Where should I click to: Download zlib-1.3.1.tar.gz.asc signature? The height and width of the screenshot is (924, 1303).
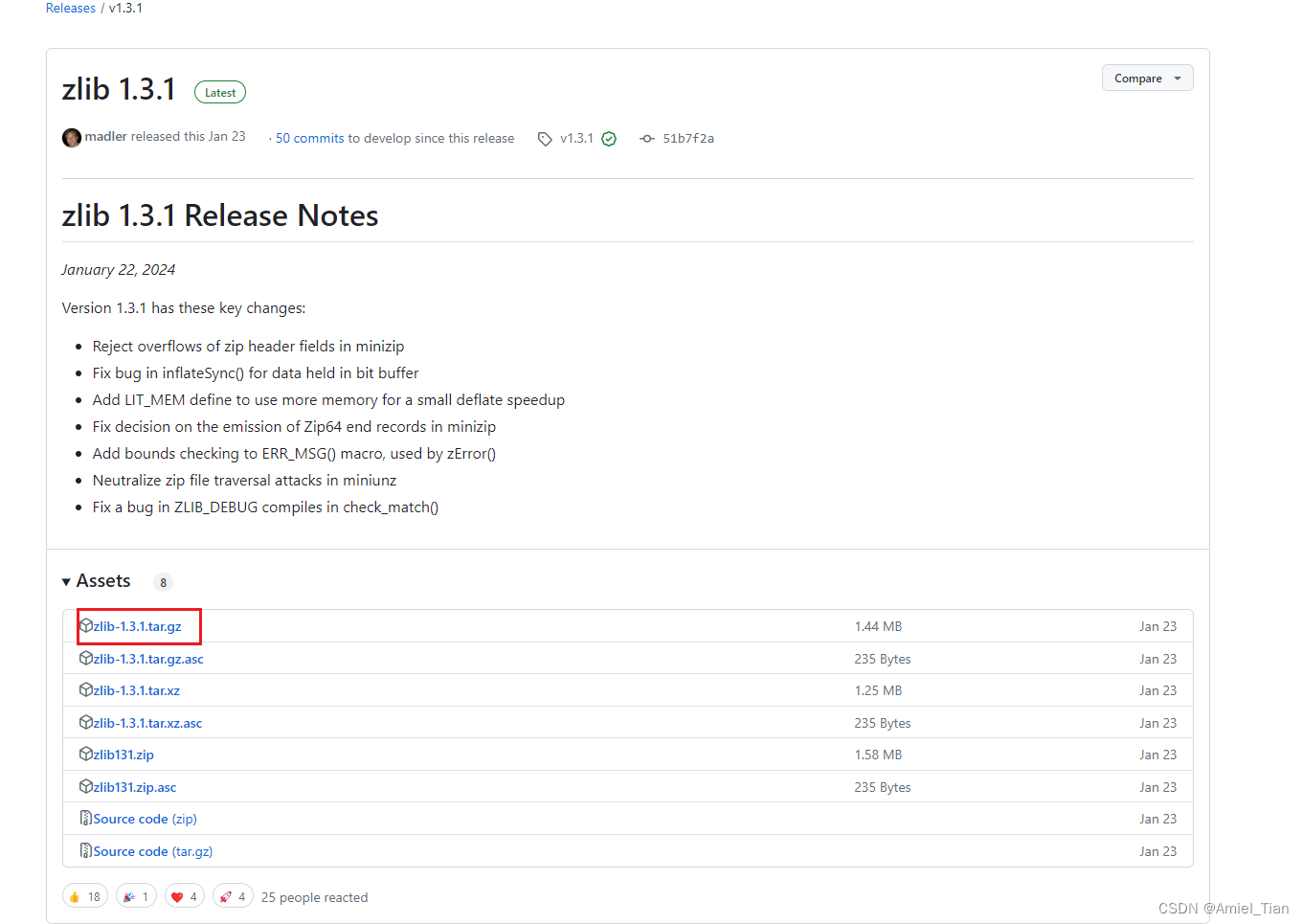tap(148, 659)
